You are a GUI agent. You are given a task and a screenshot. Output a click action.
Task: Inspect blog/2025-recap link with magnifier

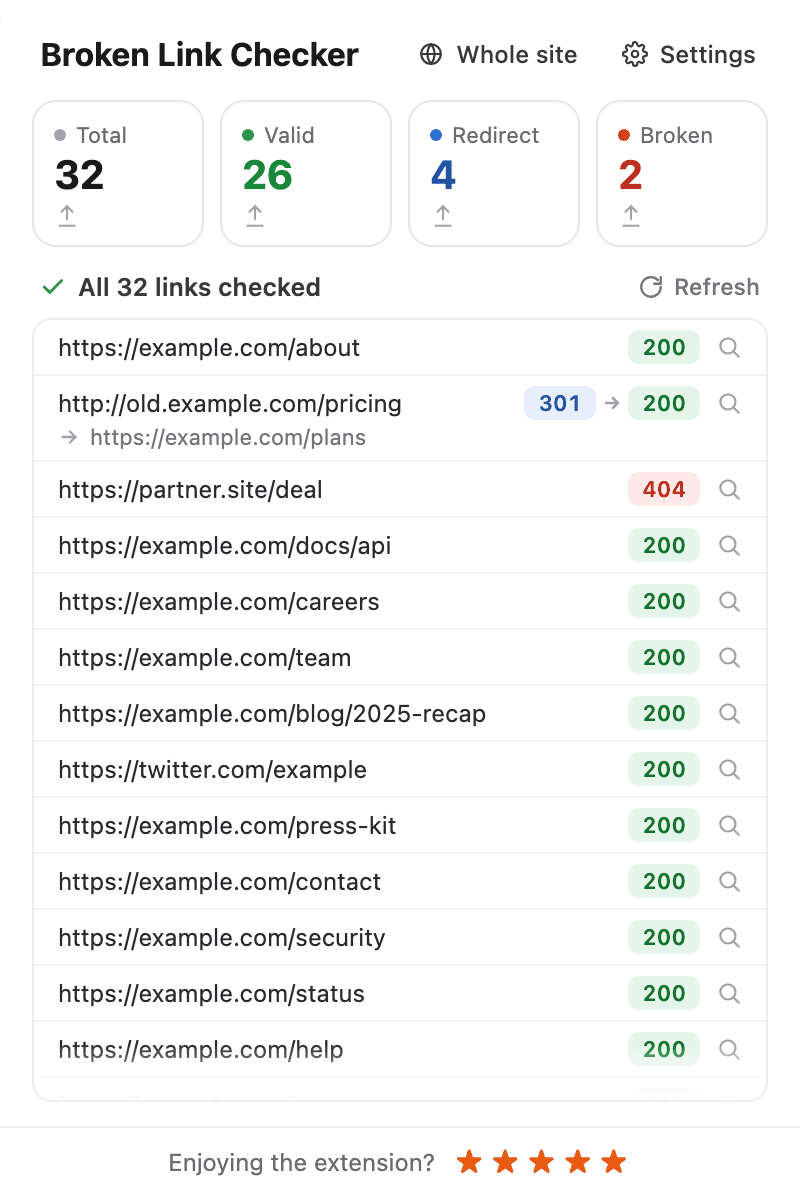coord(730,714)
